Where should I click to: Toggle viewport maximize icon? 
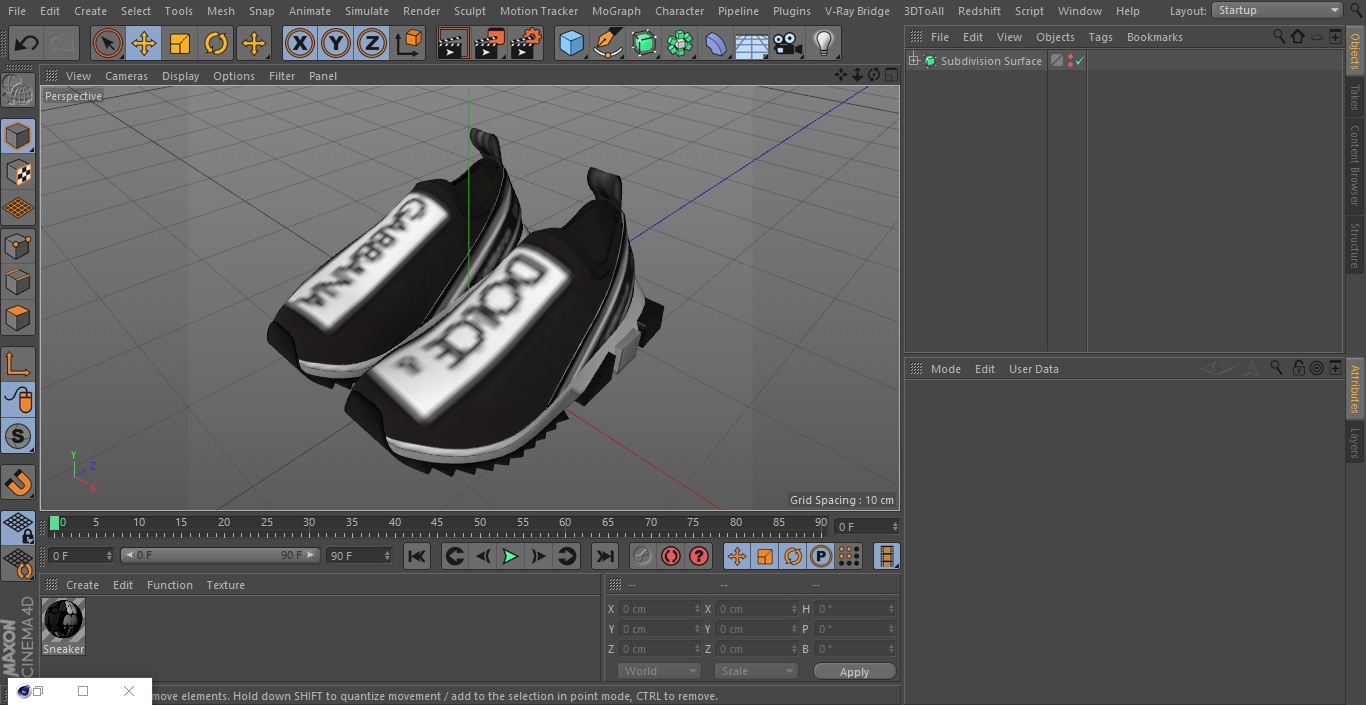(890, 75)
